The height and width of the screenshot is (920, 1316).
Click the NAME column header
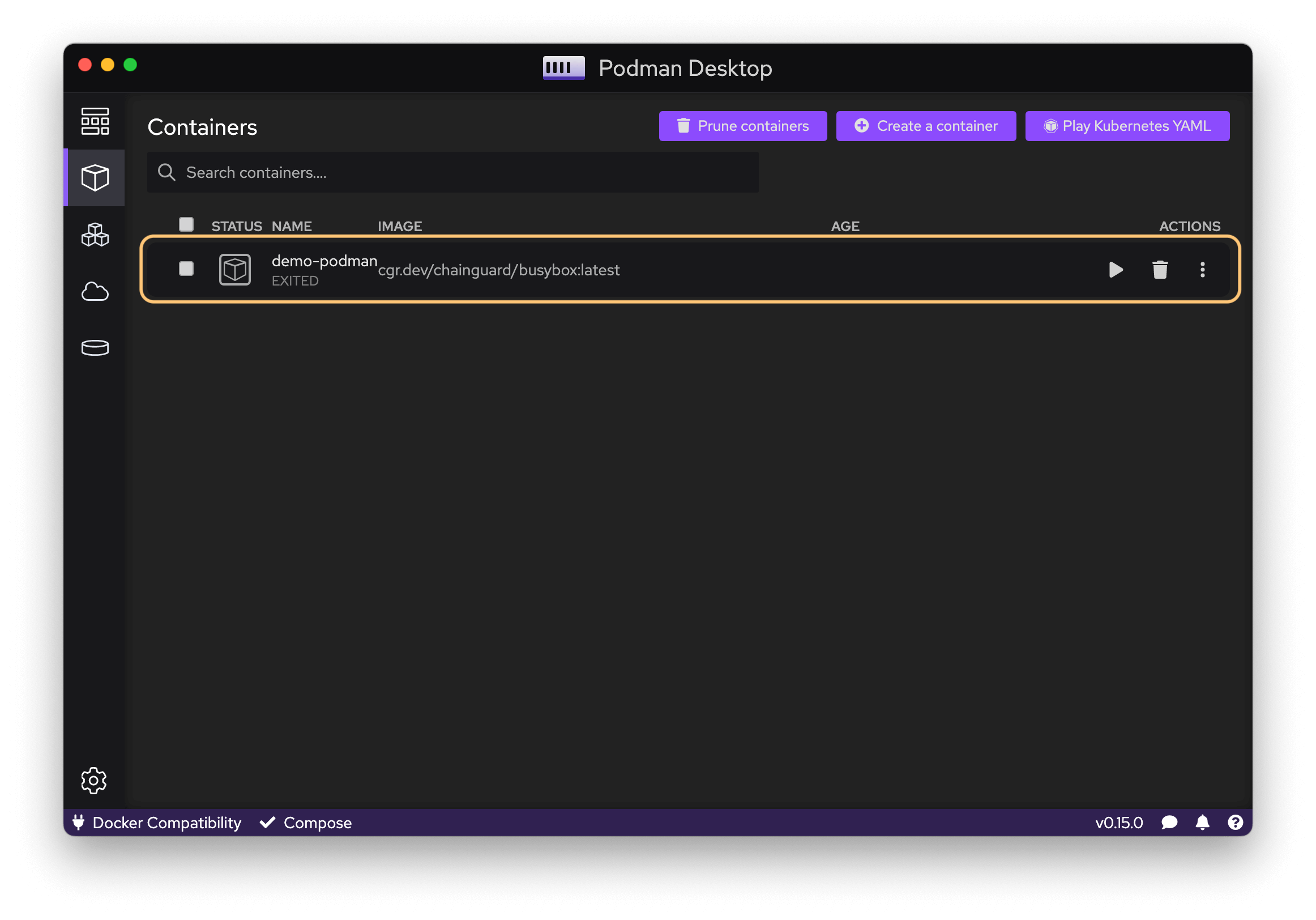292,226
